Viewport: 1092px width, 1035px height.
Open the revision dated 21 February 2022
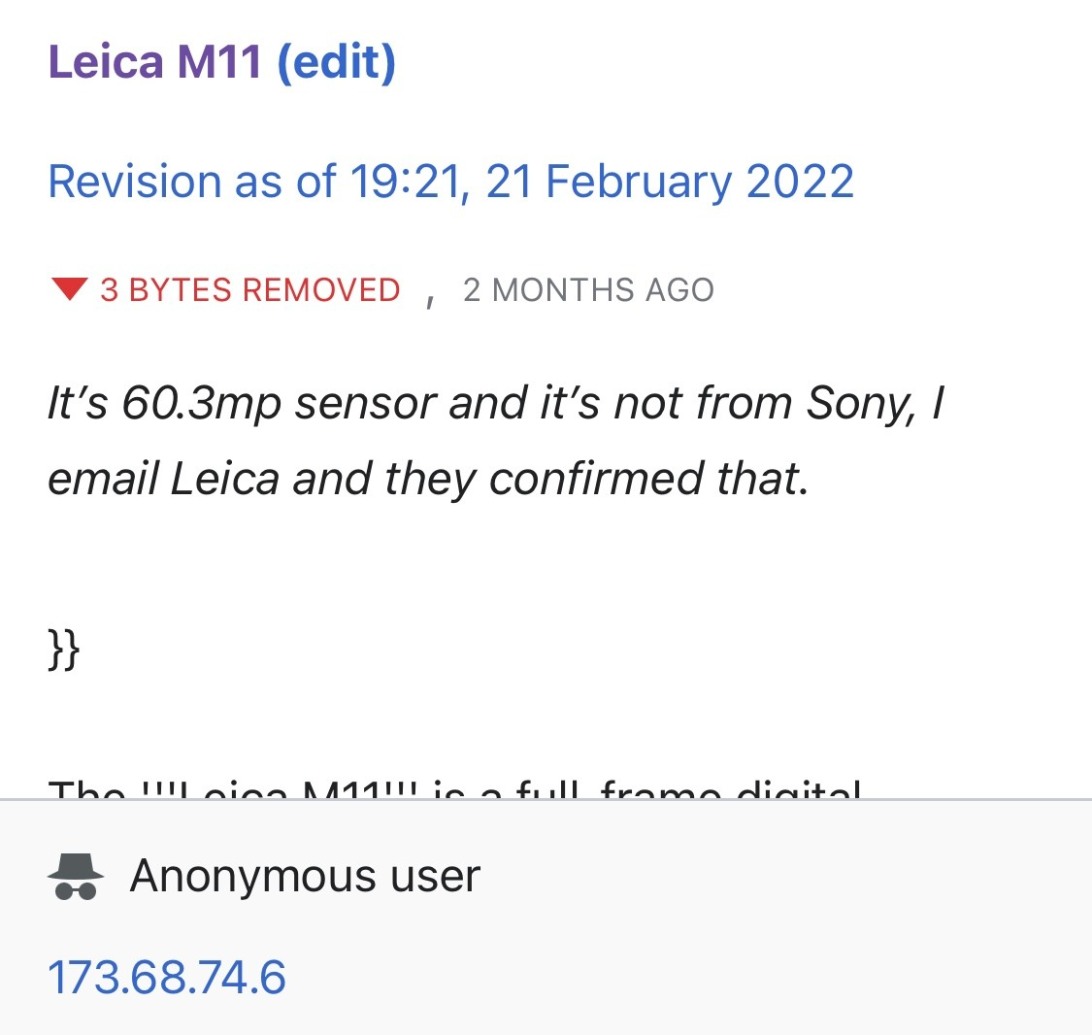(451, 182)
